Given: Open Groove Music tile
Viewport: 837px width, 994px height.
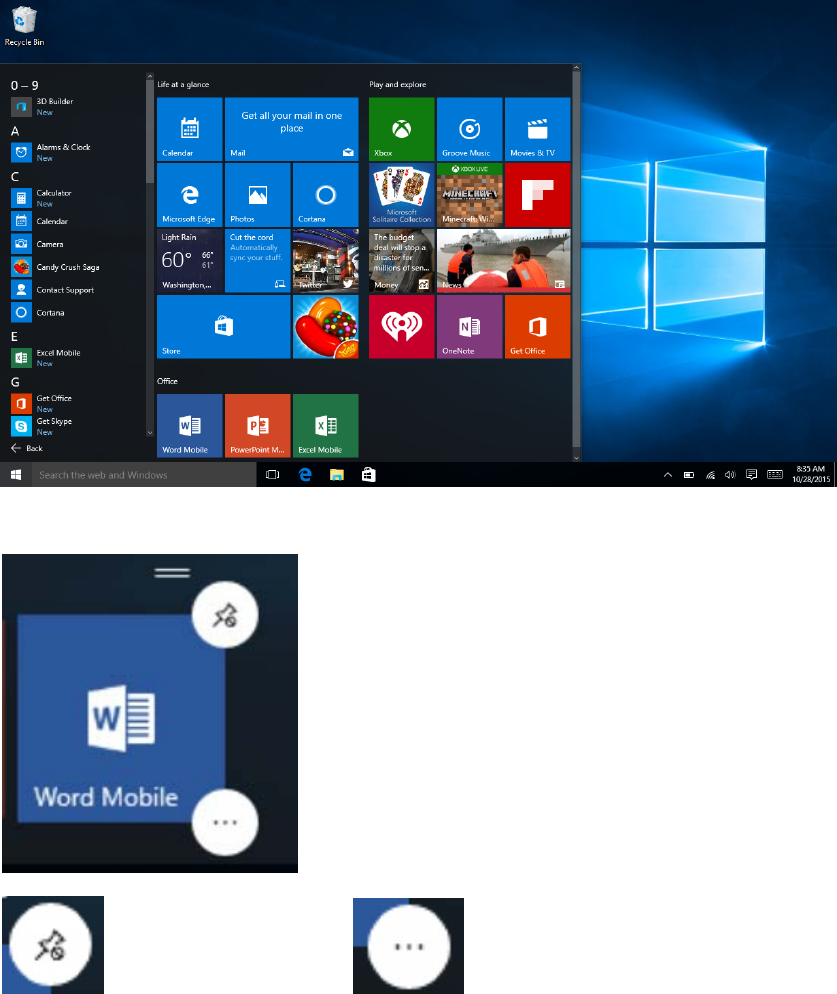Looking at the screenshot, I should (x=470, y=129).
